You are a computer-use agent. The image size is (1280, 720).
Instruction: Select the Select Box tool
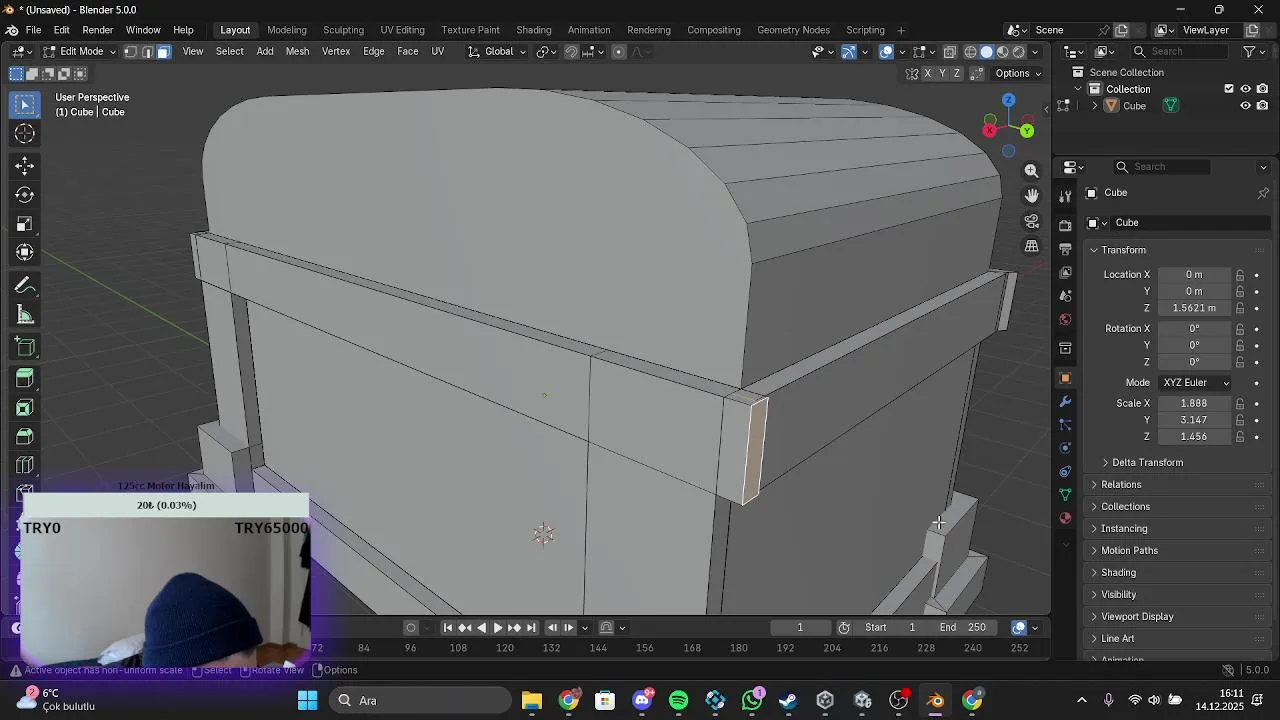(25, 104)
